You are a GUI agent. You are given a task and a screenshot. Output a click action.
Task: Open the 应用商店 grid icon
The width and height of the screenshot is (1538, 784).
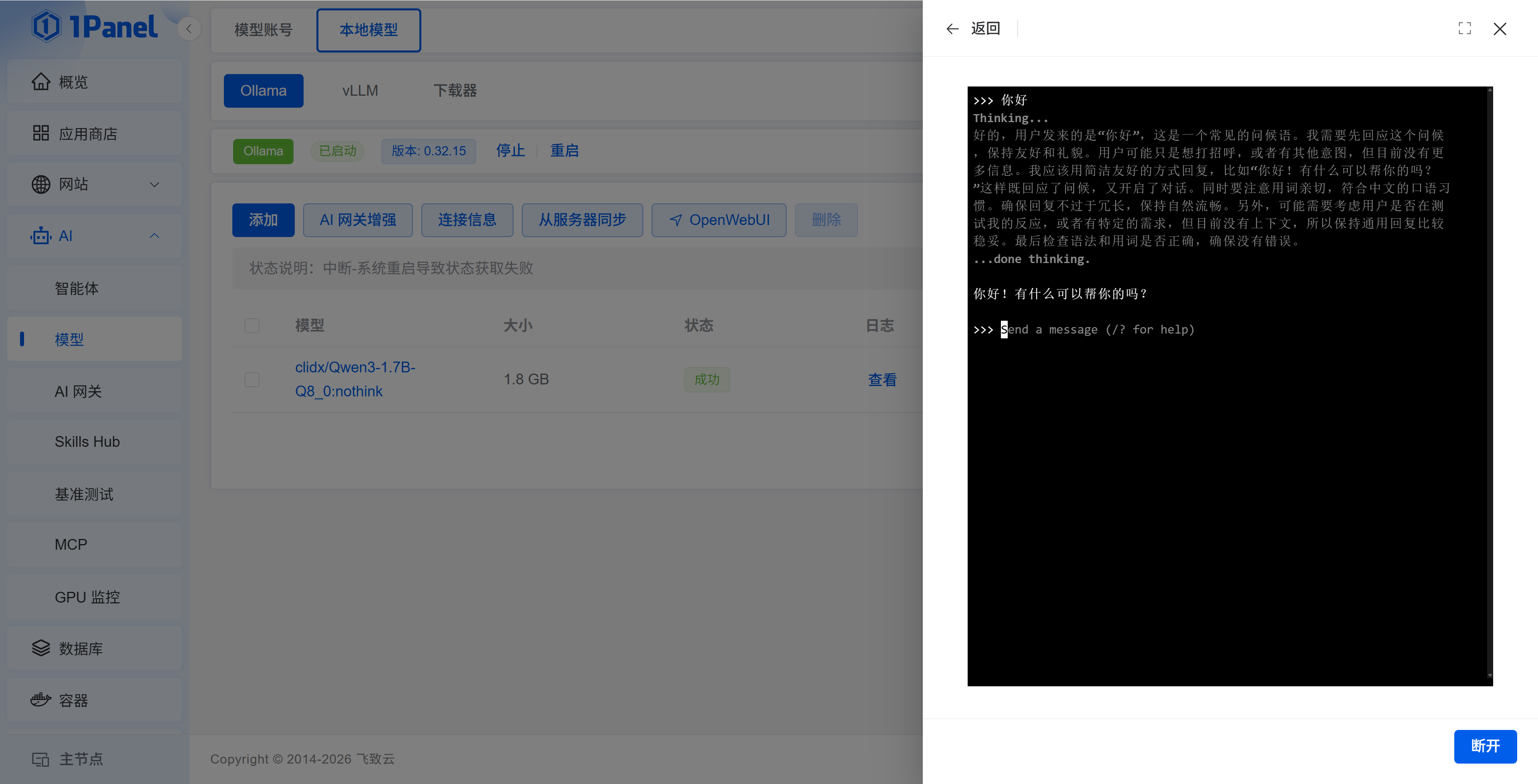(x=40, y=133)
